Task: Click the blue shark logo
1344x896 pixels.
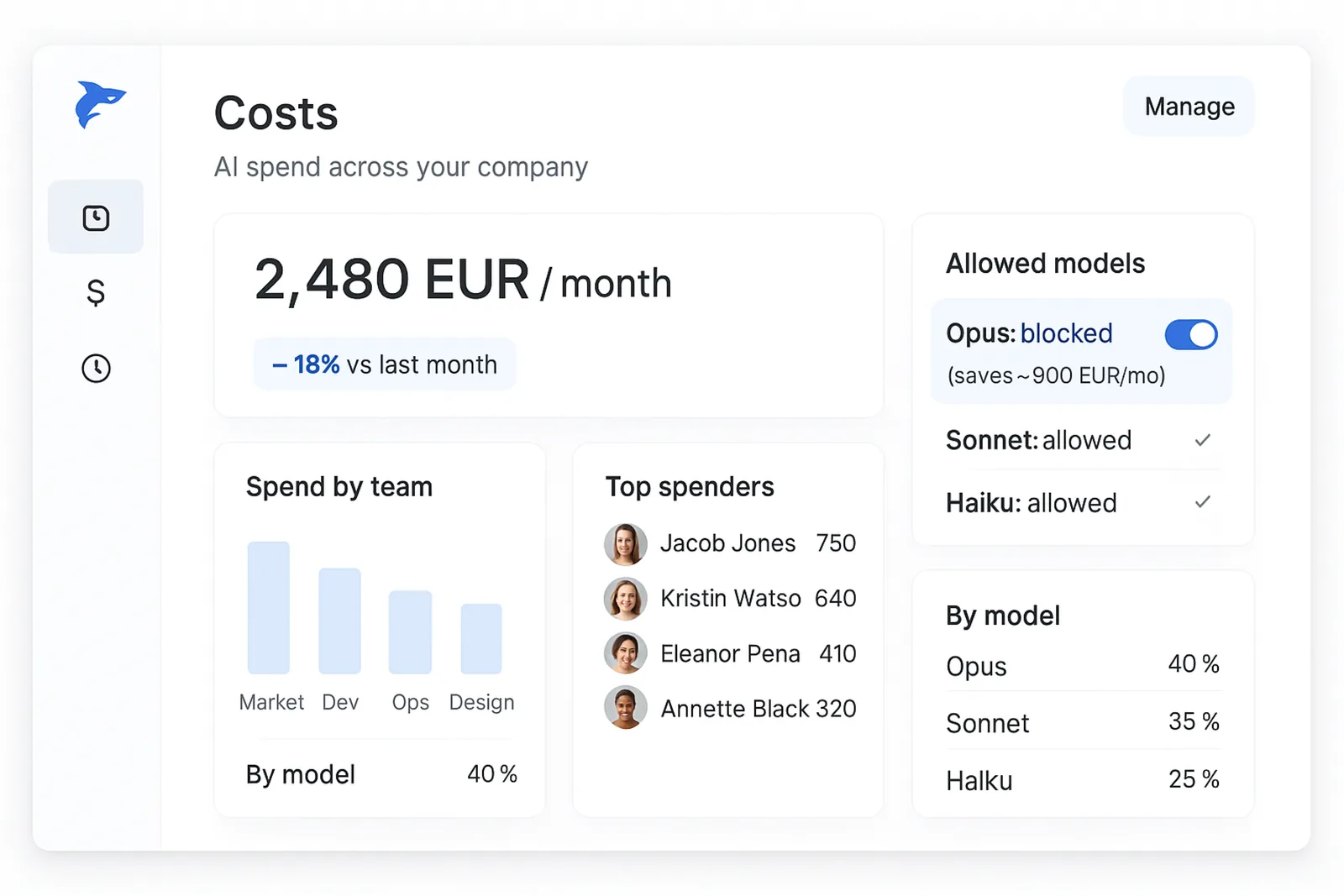Action: click(x=100, y=104)
